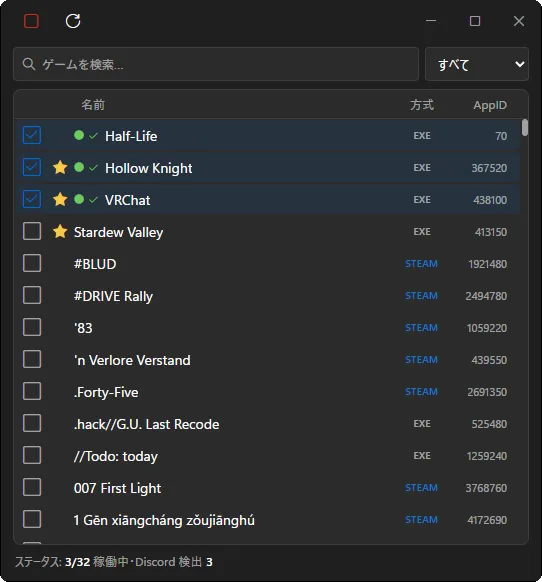Viewport: 542px width, 582px height.
Task: Minimize the application window
Action: point(431,21)
